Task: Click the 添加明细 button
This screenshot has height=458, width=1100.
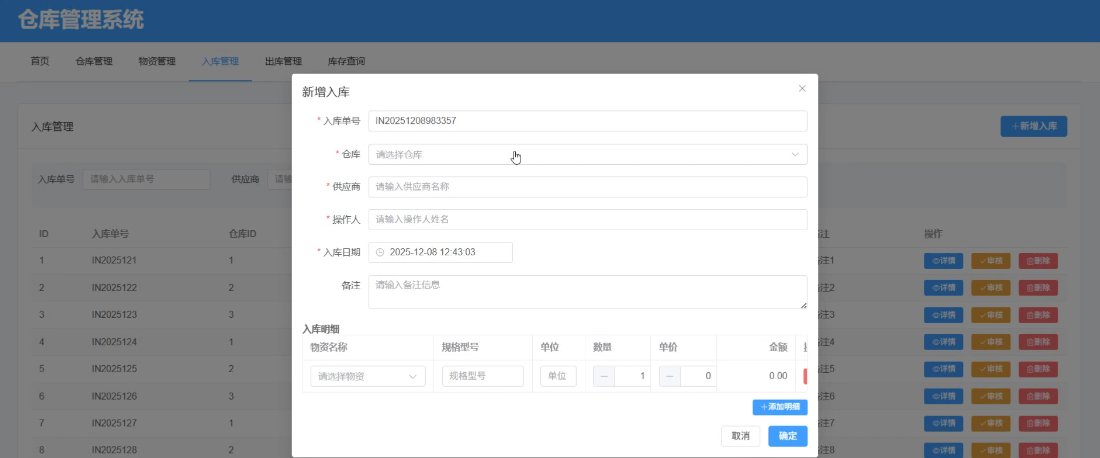Action: 780,407
